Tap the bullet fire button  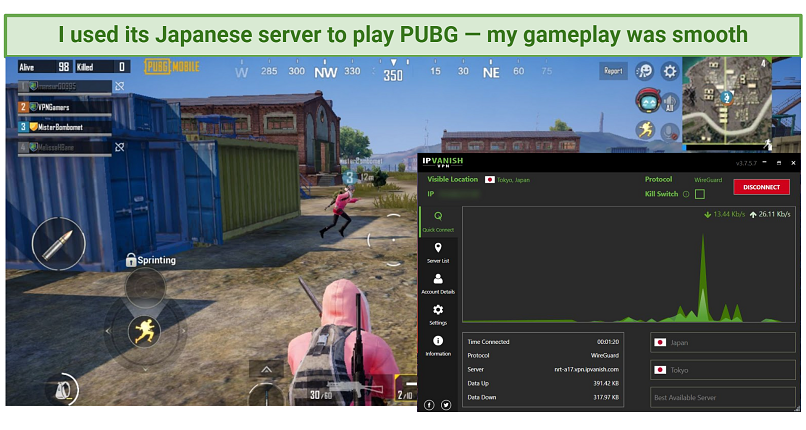coord(58,244)
